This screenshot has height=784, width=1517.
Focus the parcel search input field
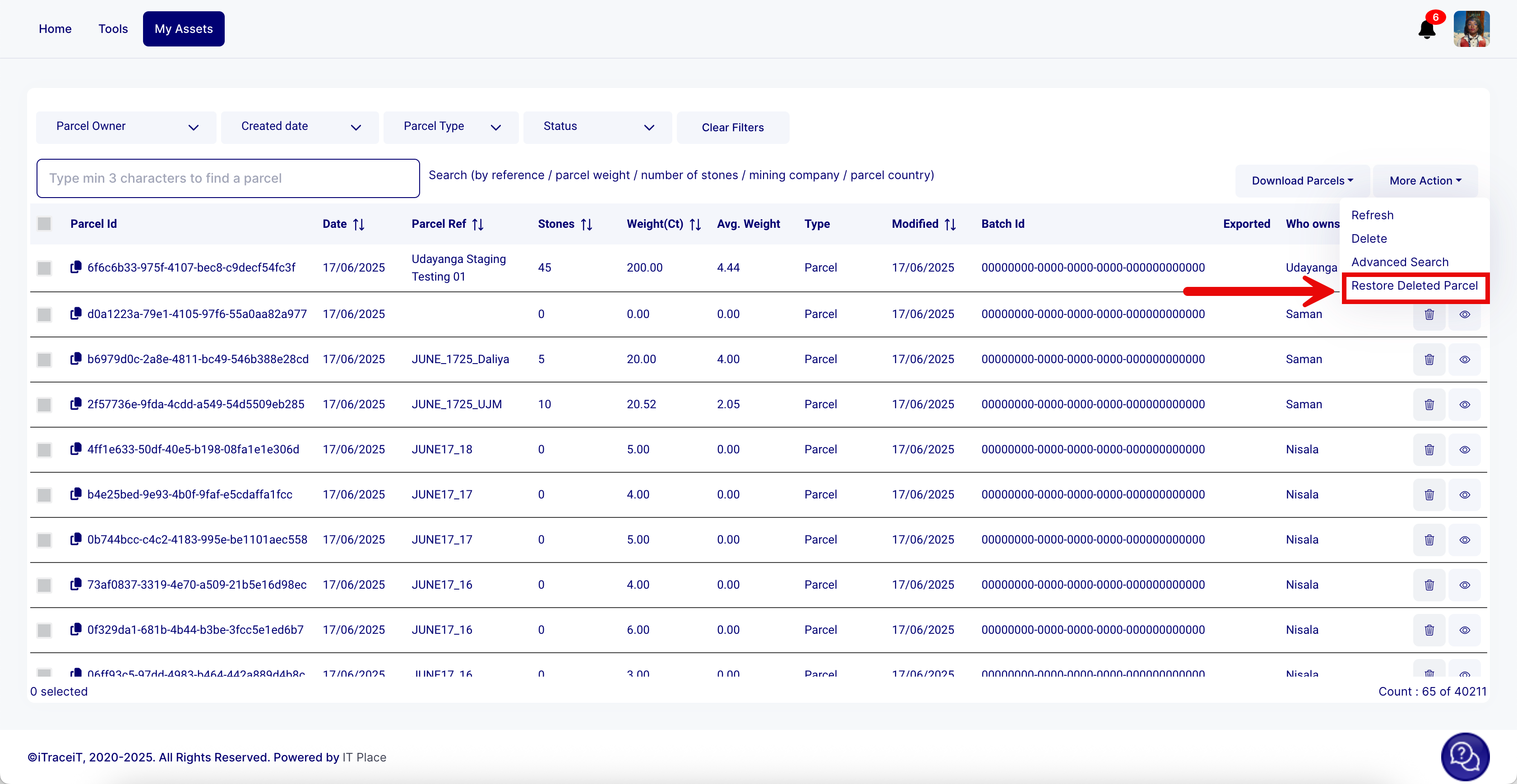(x=228, y=178)
